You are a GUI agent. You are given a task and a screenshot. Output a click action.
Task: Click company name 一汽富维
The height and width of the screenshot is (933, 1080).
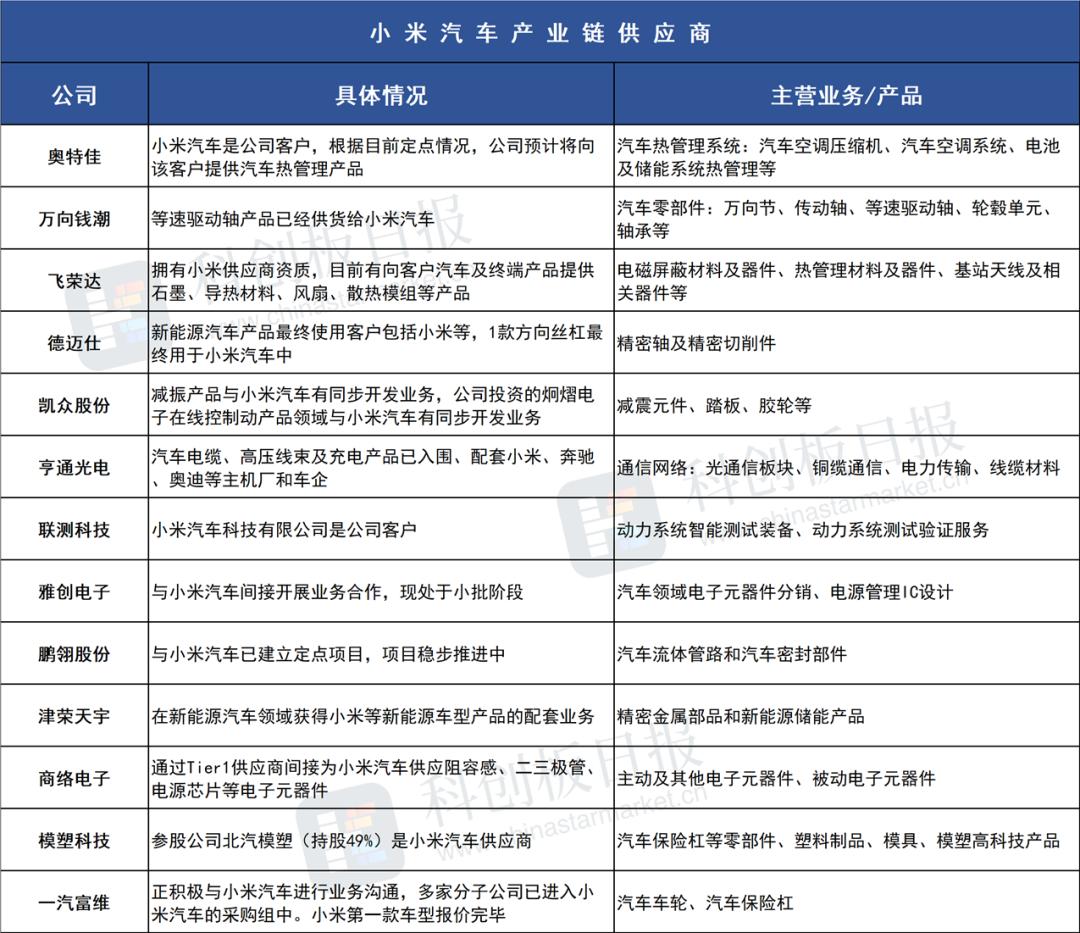pos(74,903)
